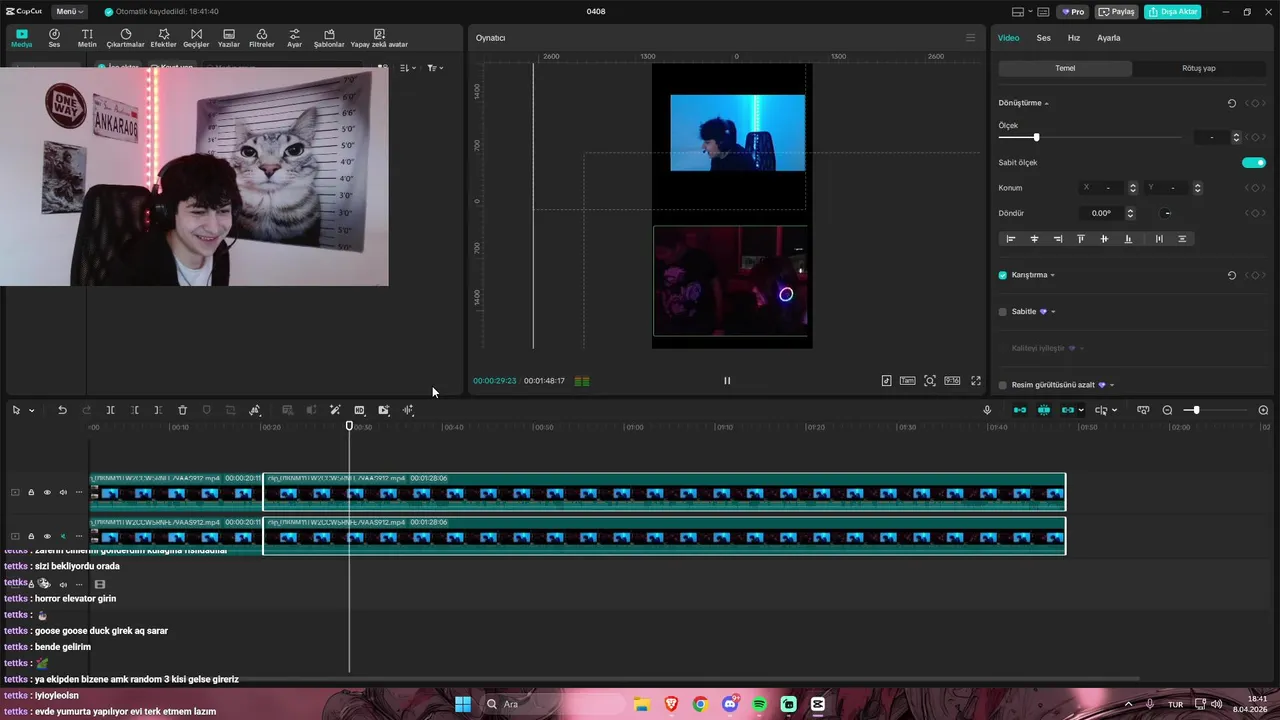Open the Oynatıcı player menu icon
This screenshot has height=720, width=1280.
point(970,38)
